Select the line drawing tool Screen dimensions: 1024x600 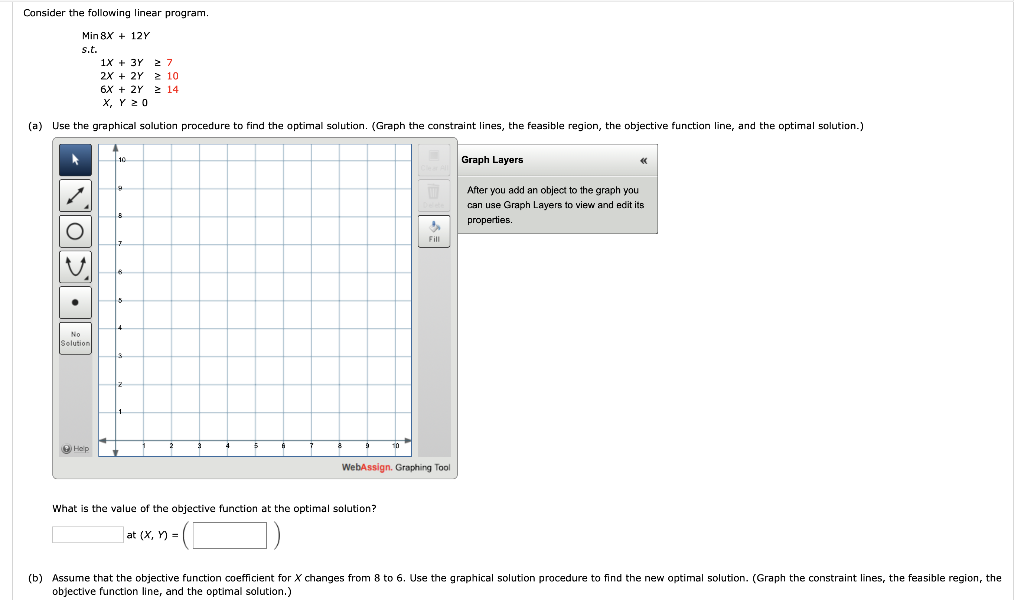pos(75,195)
